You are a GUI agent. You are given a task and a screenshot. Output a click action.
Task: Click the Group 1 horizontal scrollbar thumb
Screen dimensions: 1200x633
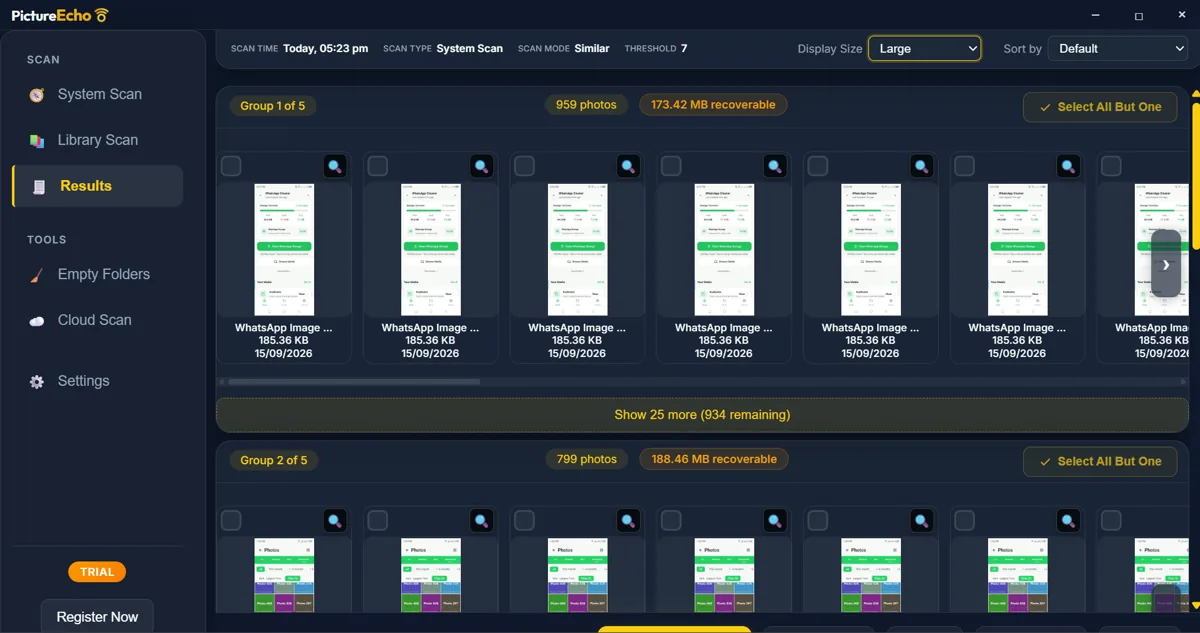pos(354,381)
